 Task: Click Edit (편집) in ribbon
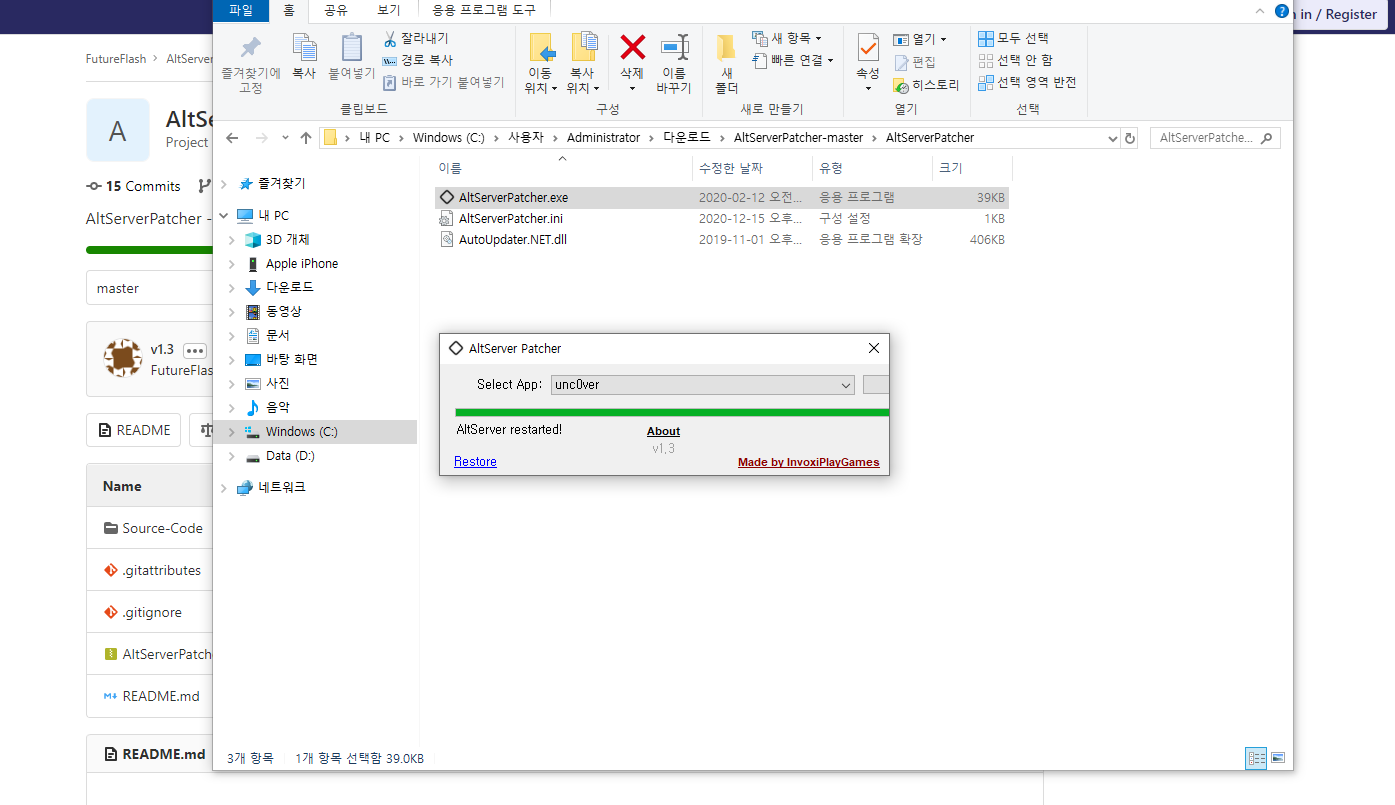pos(915,62)
